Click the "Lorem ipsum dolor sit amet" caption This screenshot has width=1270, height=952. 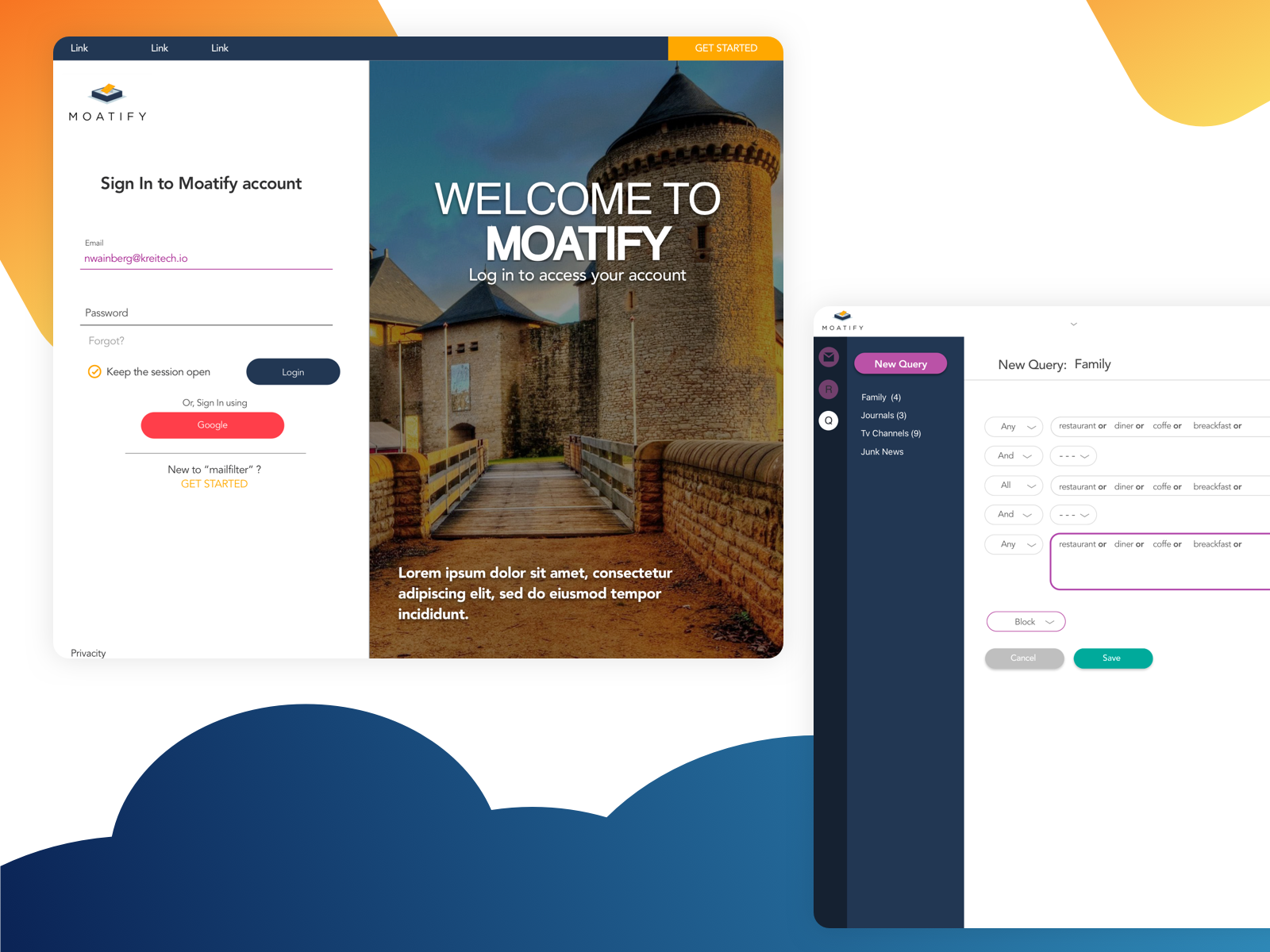(536, 593)
